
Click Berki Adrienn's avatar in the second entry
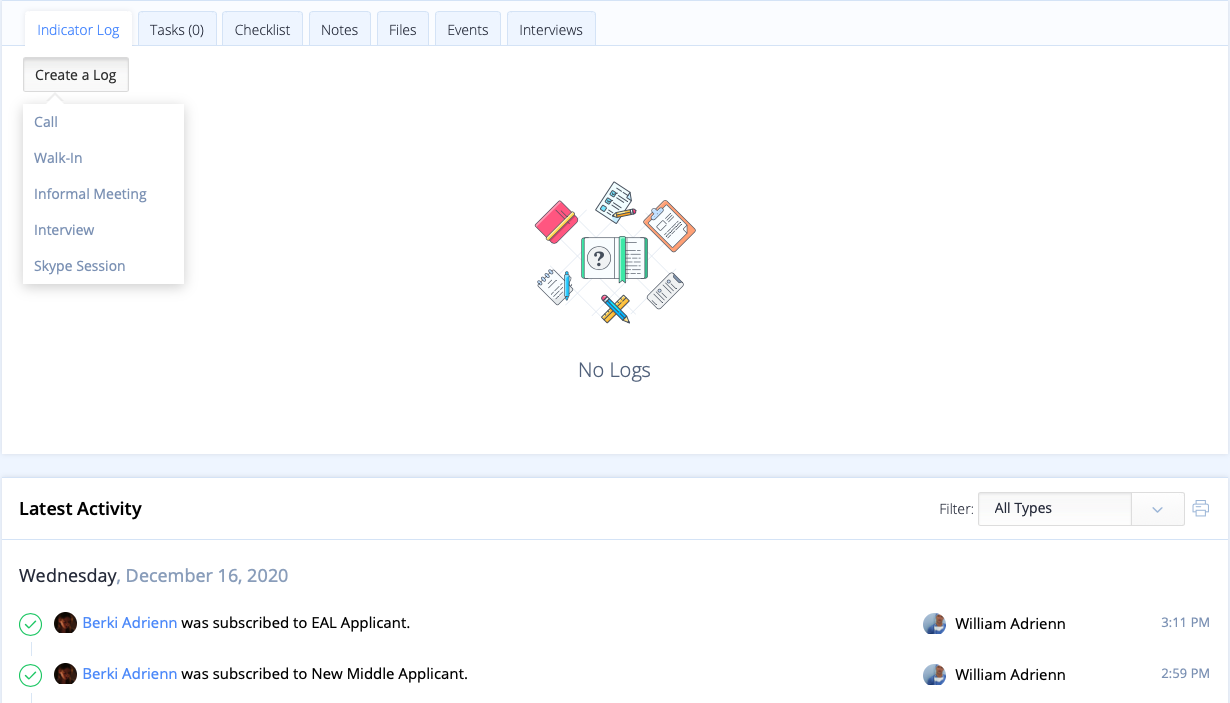[65, 673]
